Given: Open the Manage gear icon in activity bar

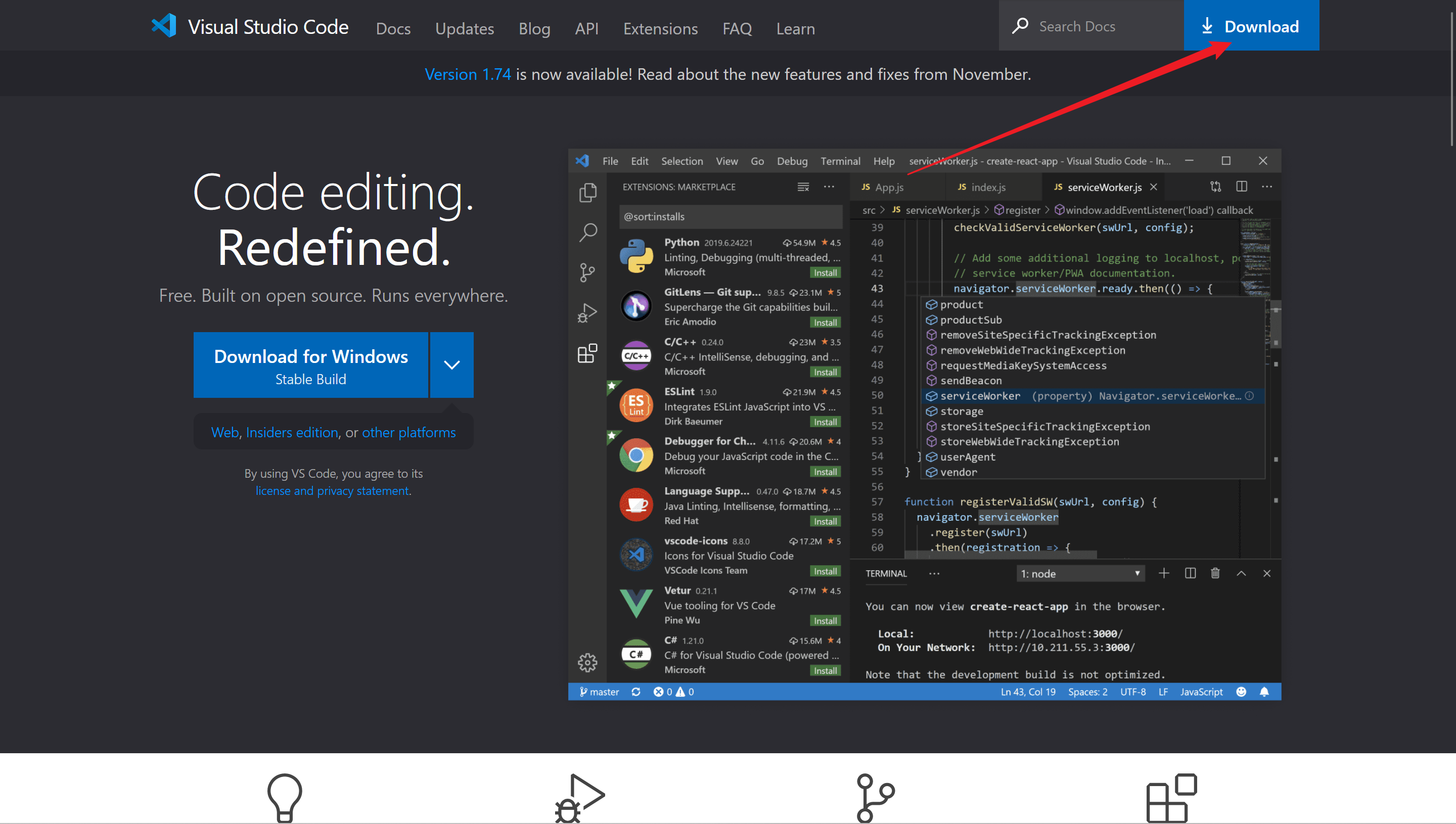Looking at the screenshot, I should click(587, 662).
